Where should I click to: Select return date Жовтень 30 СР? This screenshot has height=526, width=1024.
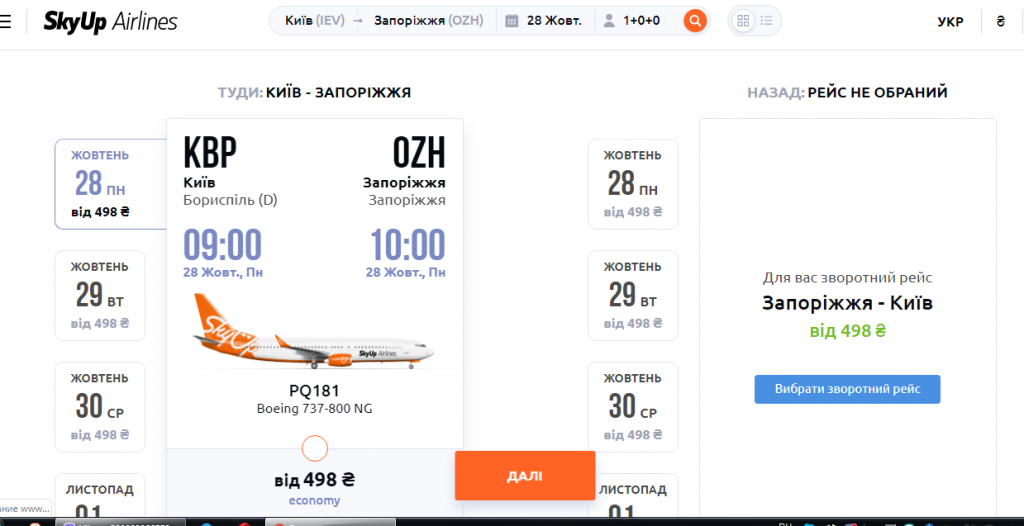point(633,406)
